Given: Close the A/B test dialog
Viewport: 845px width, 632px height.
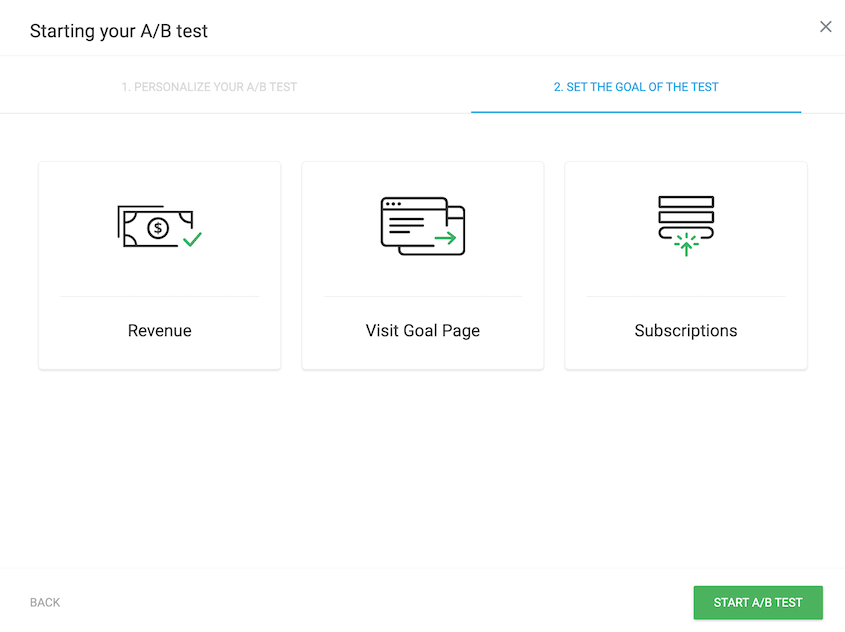Looking at the screenshot, I should [x=825, y=26].
